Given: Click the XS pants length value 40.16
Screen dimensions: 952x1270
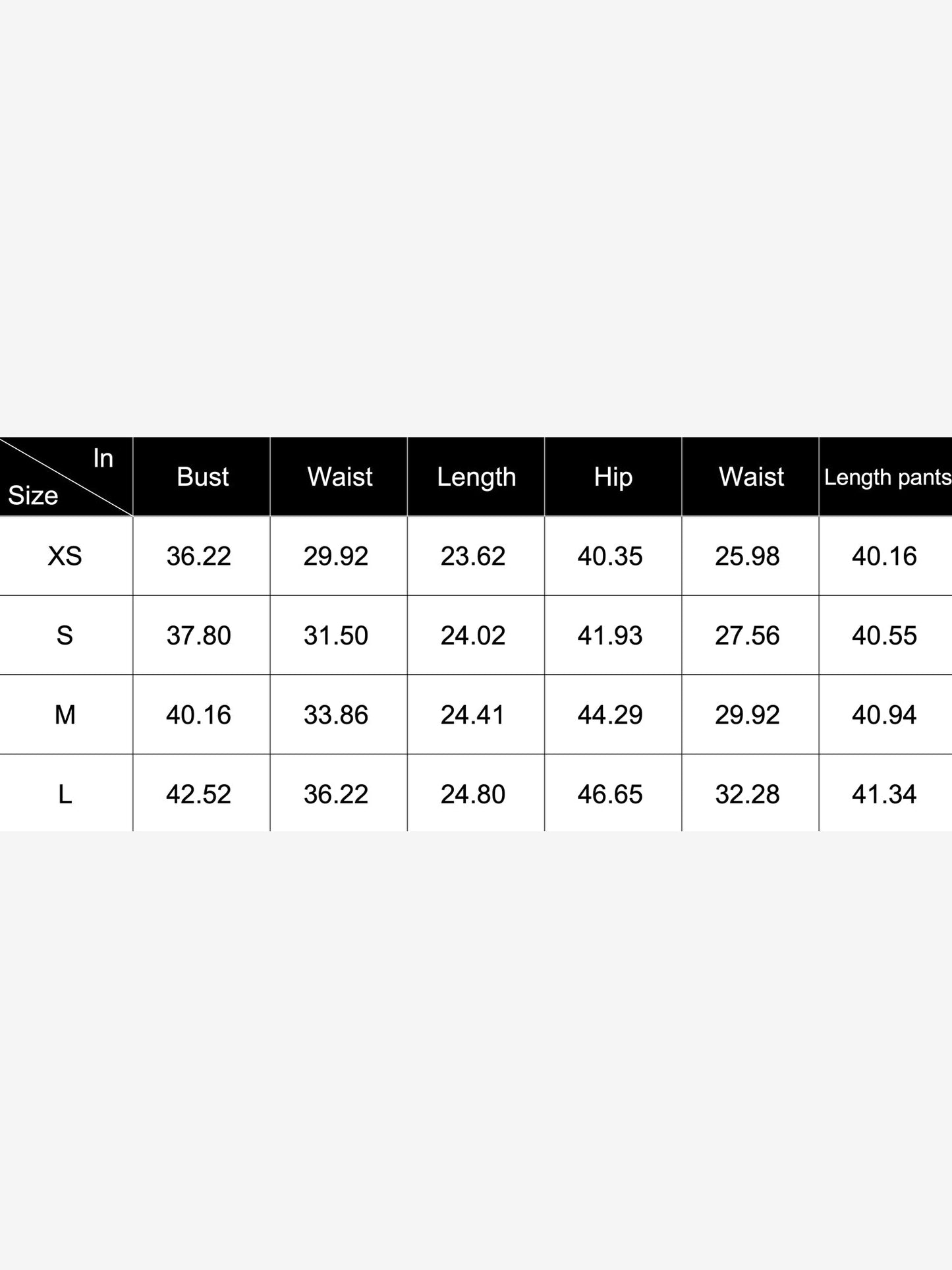Looking at the screenshot, I should point(884,556).
